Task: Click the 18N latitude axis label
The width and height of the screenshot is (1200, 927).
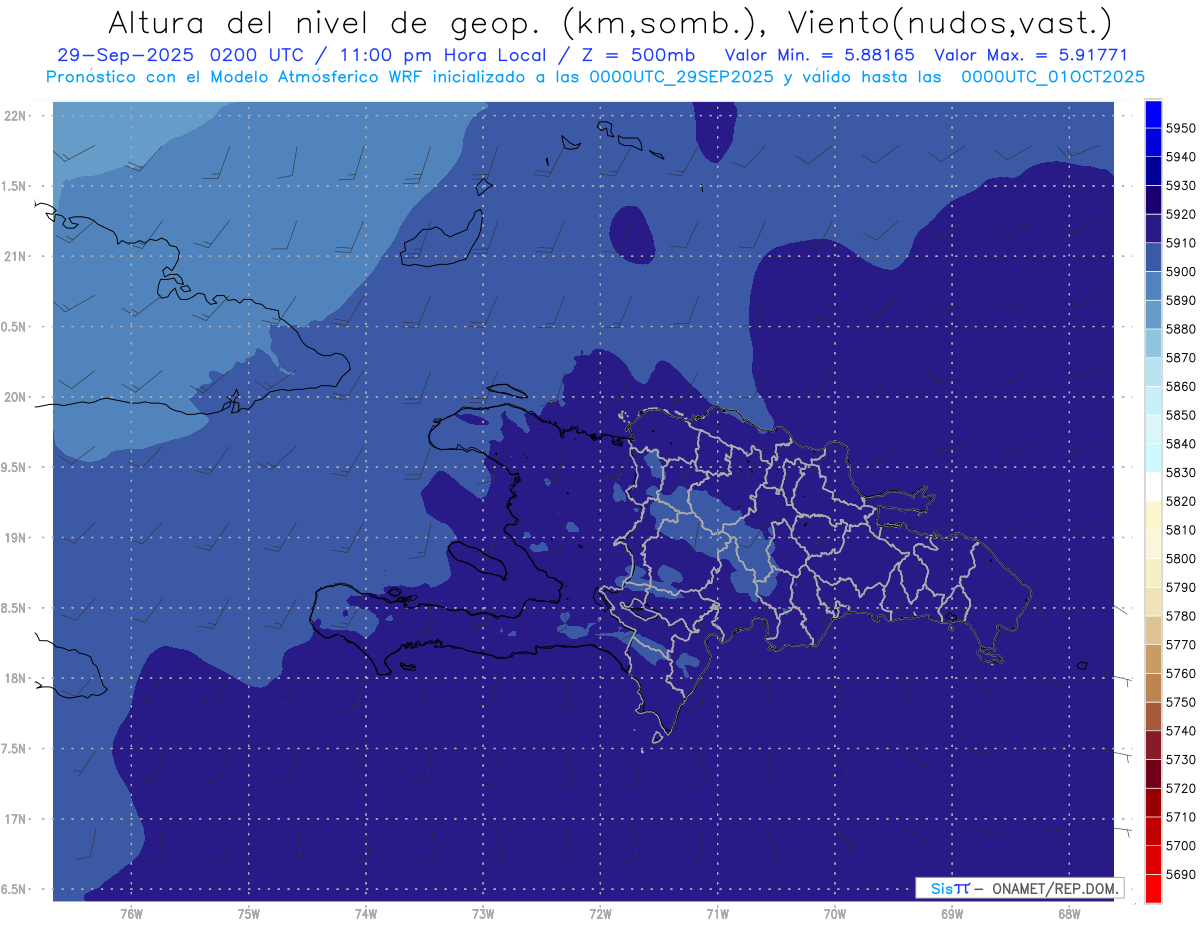Action: [16, 678]
